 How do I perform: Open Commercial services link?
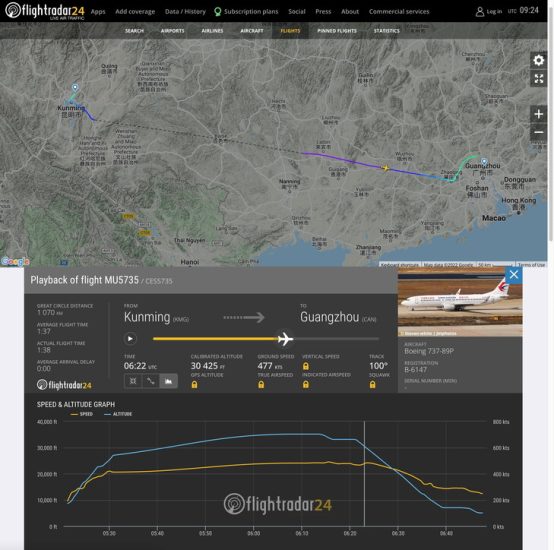coord(399,12)
